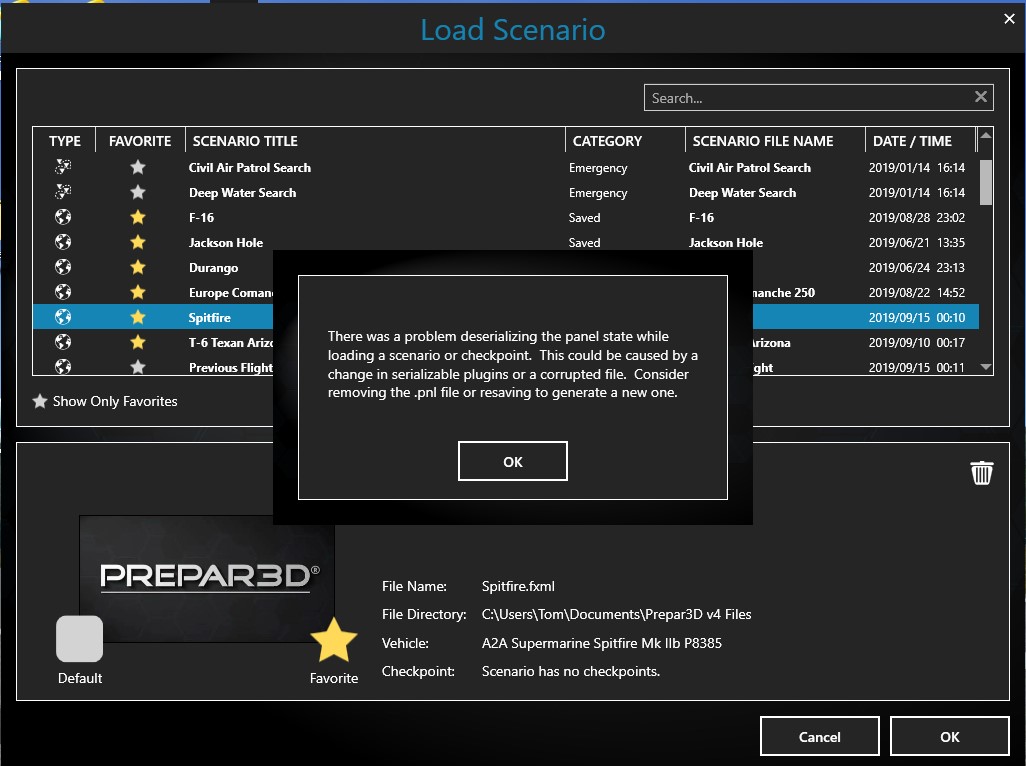This screenshot has height=766, width=1026.
Task: Unfavorite the F-16 scenario star
Action: point(137,217)
